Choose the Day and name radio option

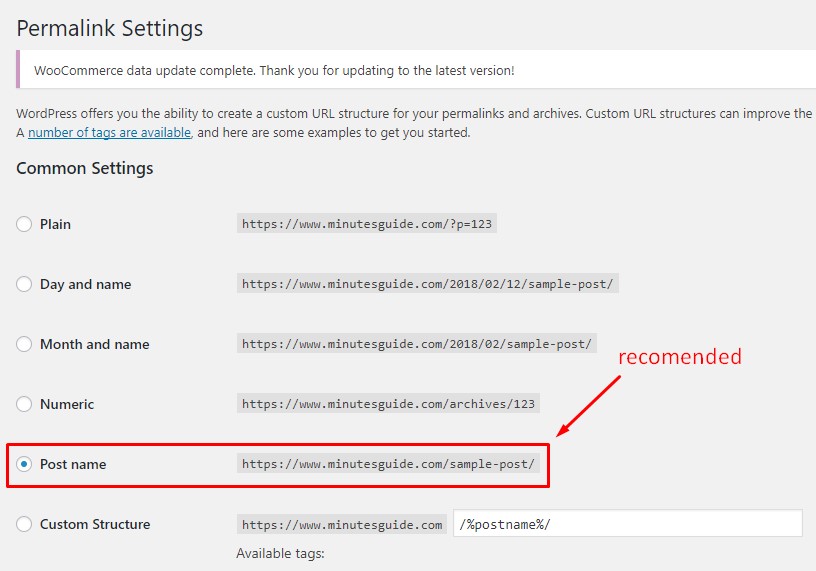(x=24, y=284)
